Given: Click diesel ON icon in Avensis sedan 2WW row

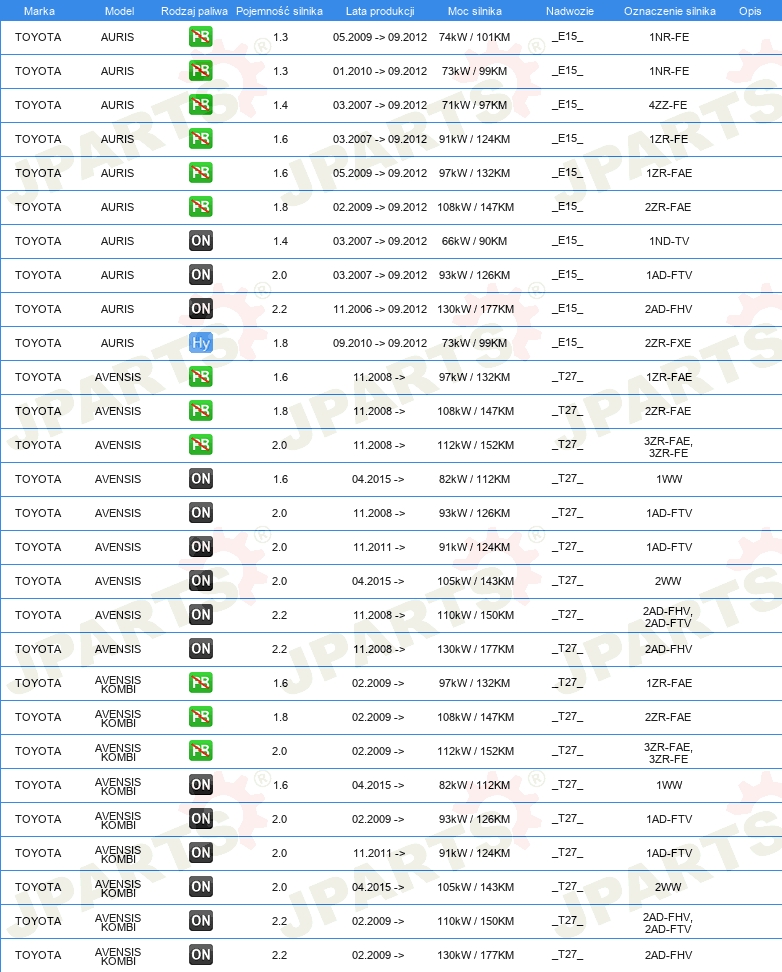Looking at the screenshot, I should click(x=200, y=581).
